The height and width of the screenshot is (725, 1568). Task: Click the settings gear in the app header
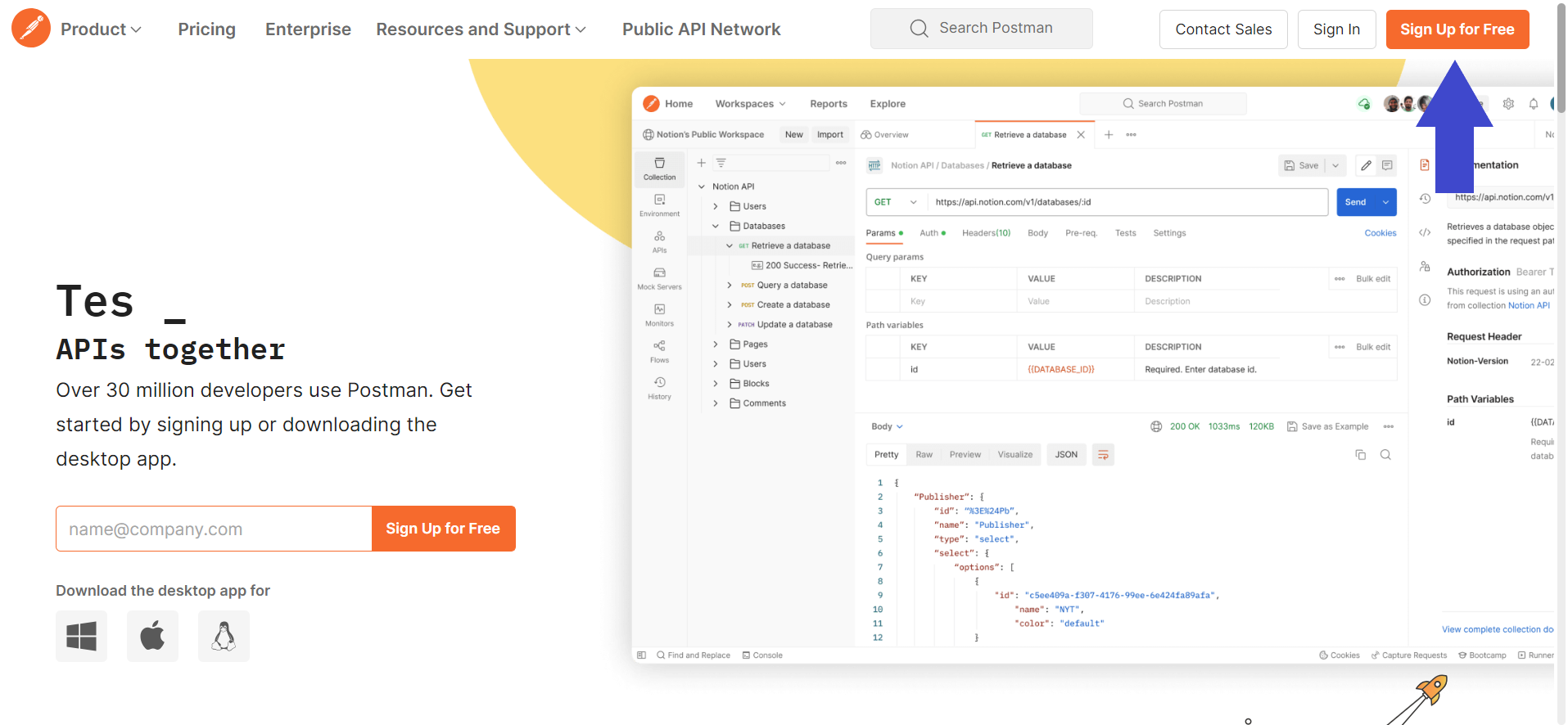1508,104
